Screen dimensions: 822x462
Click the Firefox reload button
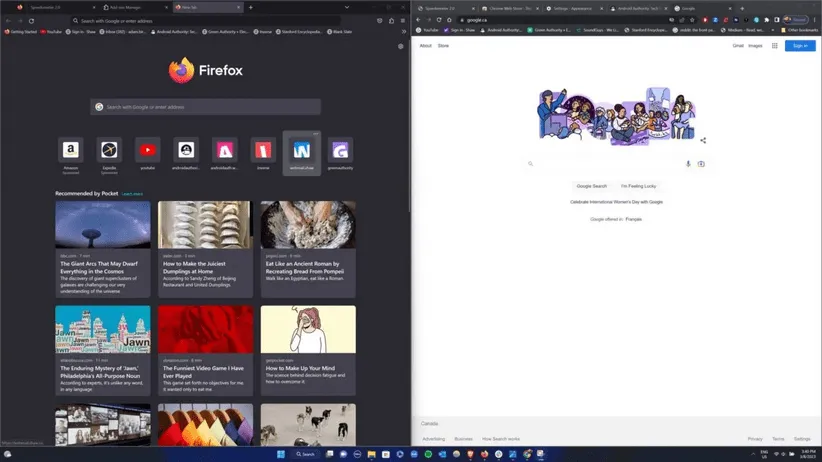[x=31, y=20]
